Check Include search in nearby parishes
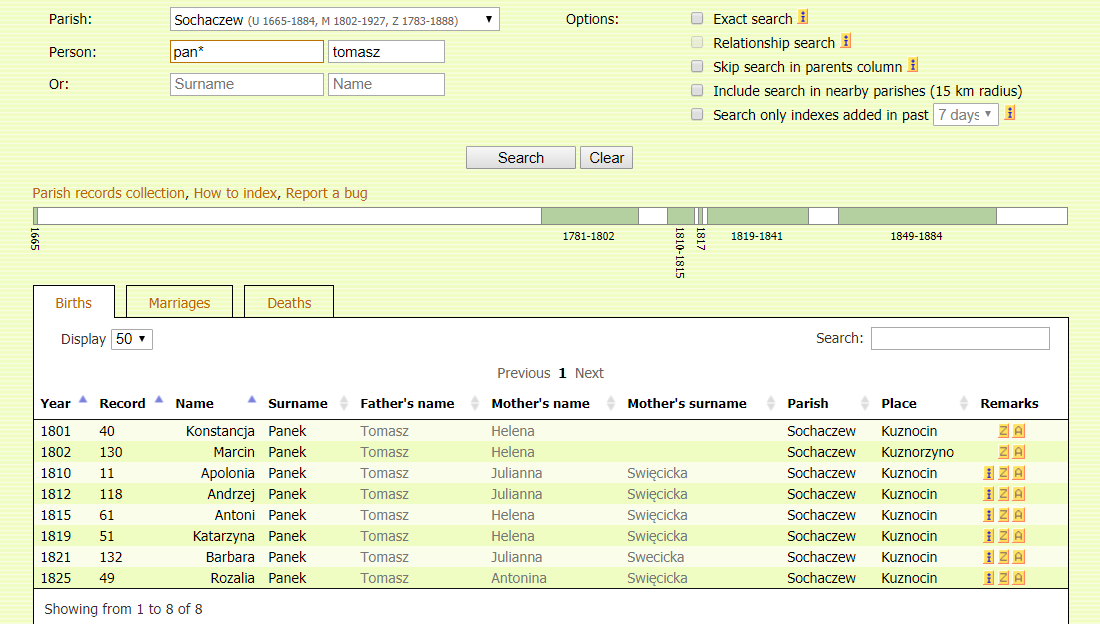This screenshot has height=624, width=1100. click(x=697, y=91)
